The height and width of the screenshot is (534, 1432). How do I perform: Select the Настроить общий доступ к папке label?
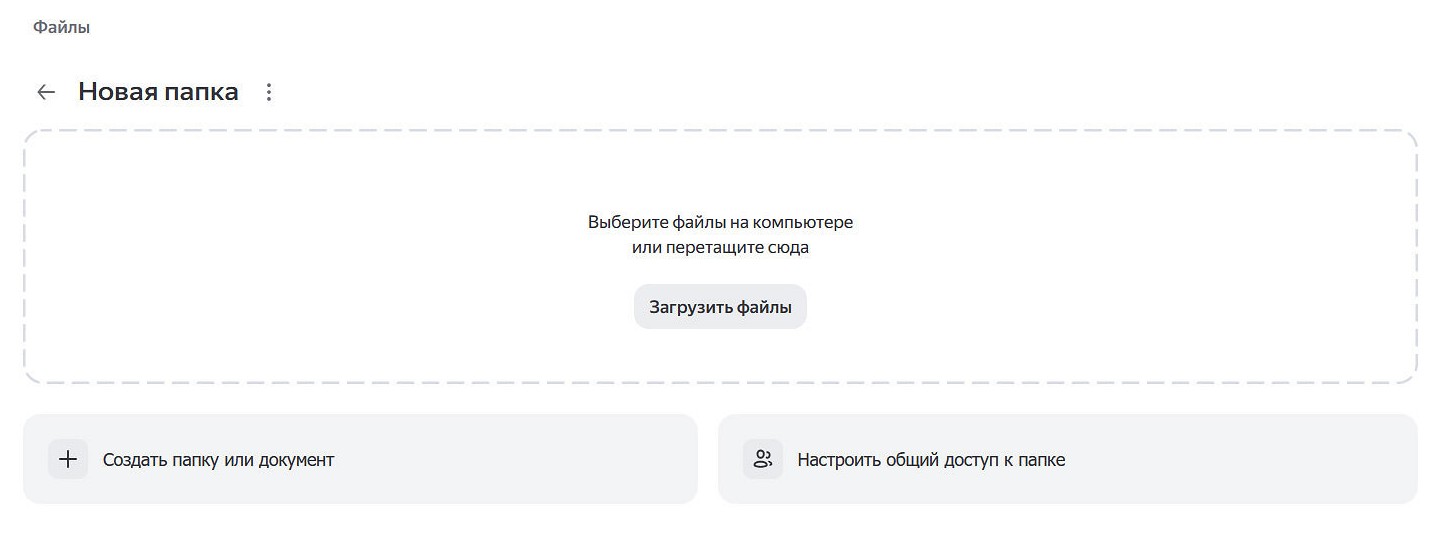(x=930, y=460)
